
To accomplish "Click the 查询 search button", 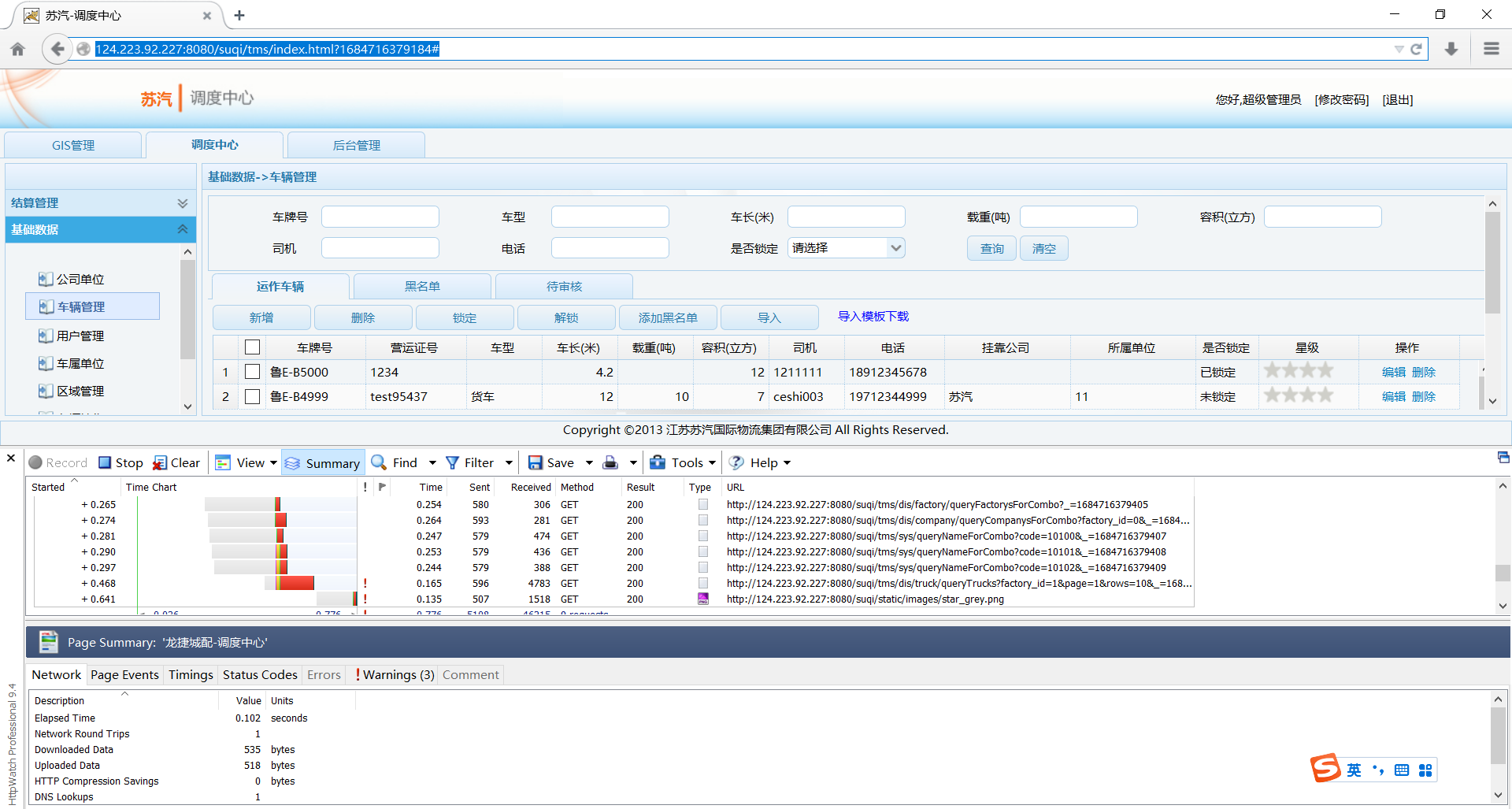I will click(992, 248).
